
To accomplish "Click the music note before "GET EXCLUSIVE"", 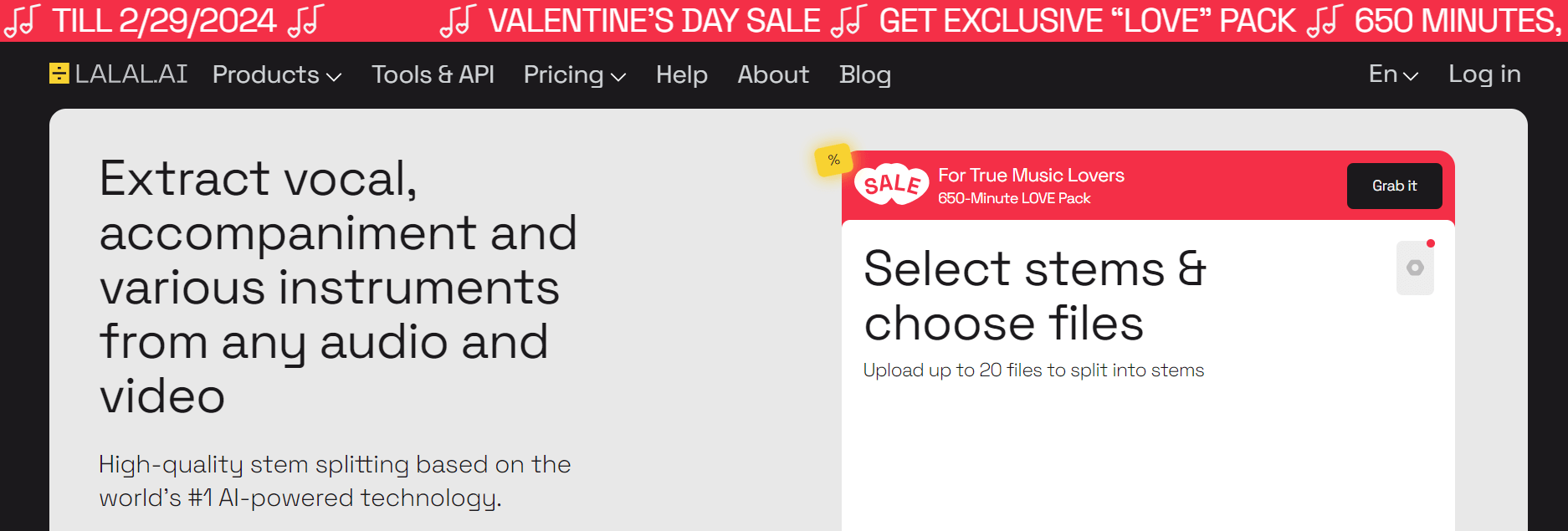I will pyautogui.click(x=849, y=21).
